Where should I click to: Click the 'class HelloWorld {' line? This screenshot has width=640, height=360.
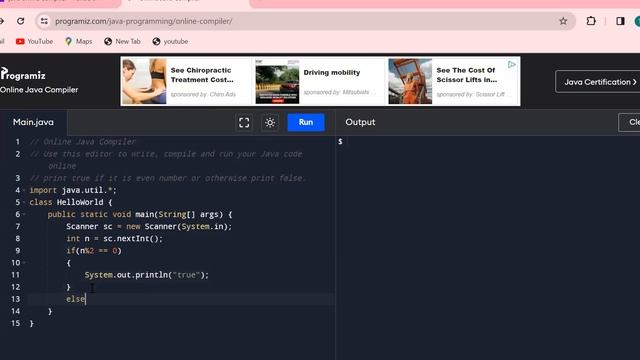tap(71, 202)
